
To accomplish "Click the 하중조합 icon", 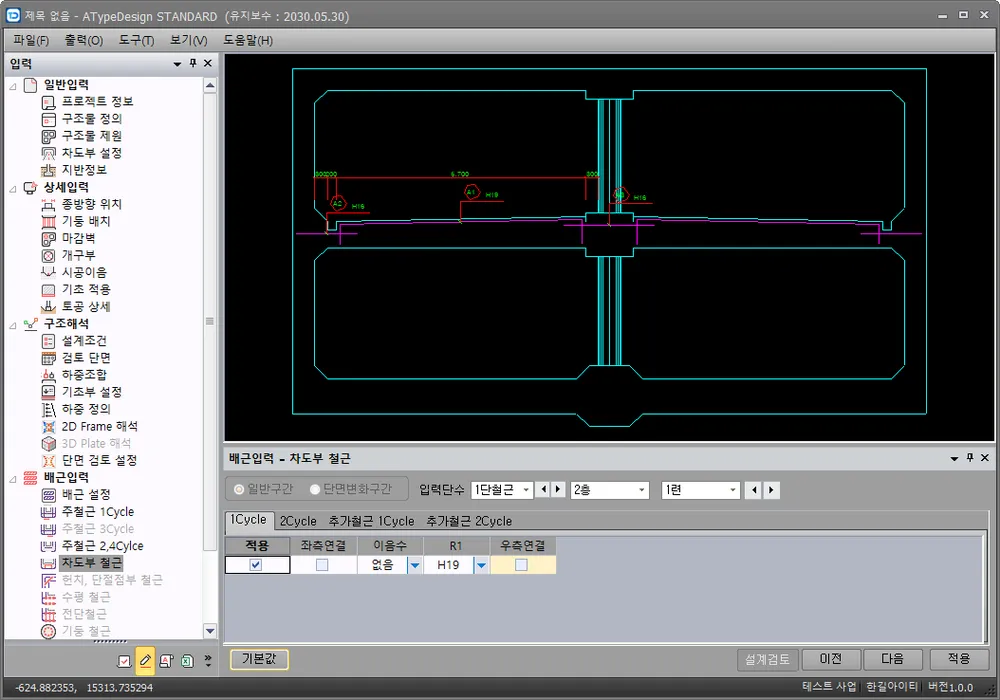I will 48,375.
